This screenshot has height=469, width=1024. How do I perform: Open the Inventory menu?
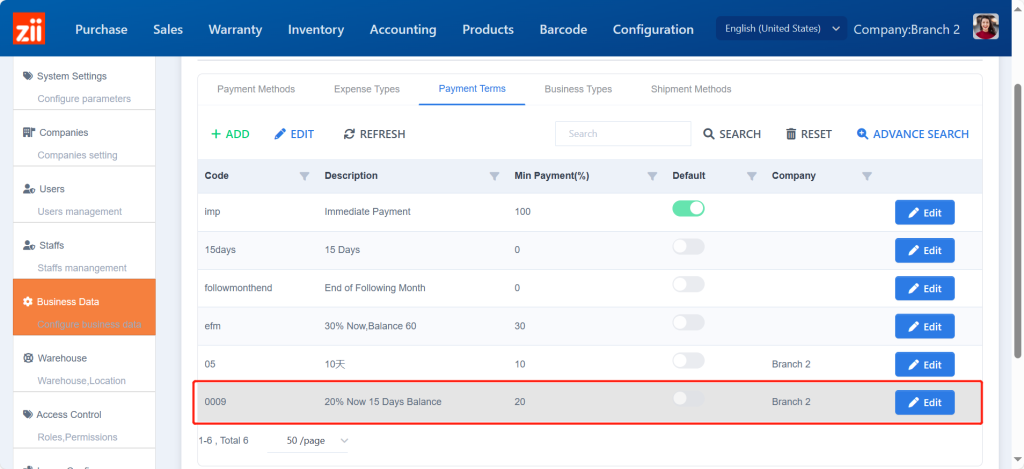pyautogui.click(x=316, y=29)
